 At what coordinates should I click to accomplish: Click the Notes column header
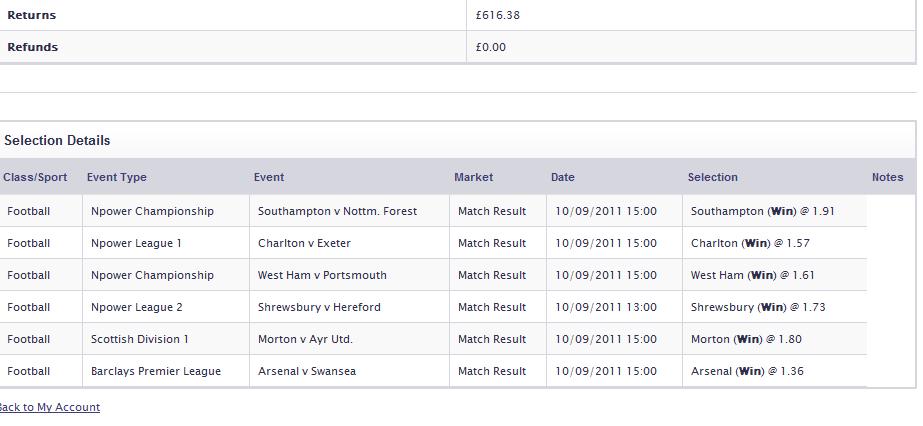point(888,177)
